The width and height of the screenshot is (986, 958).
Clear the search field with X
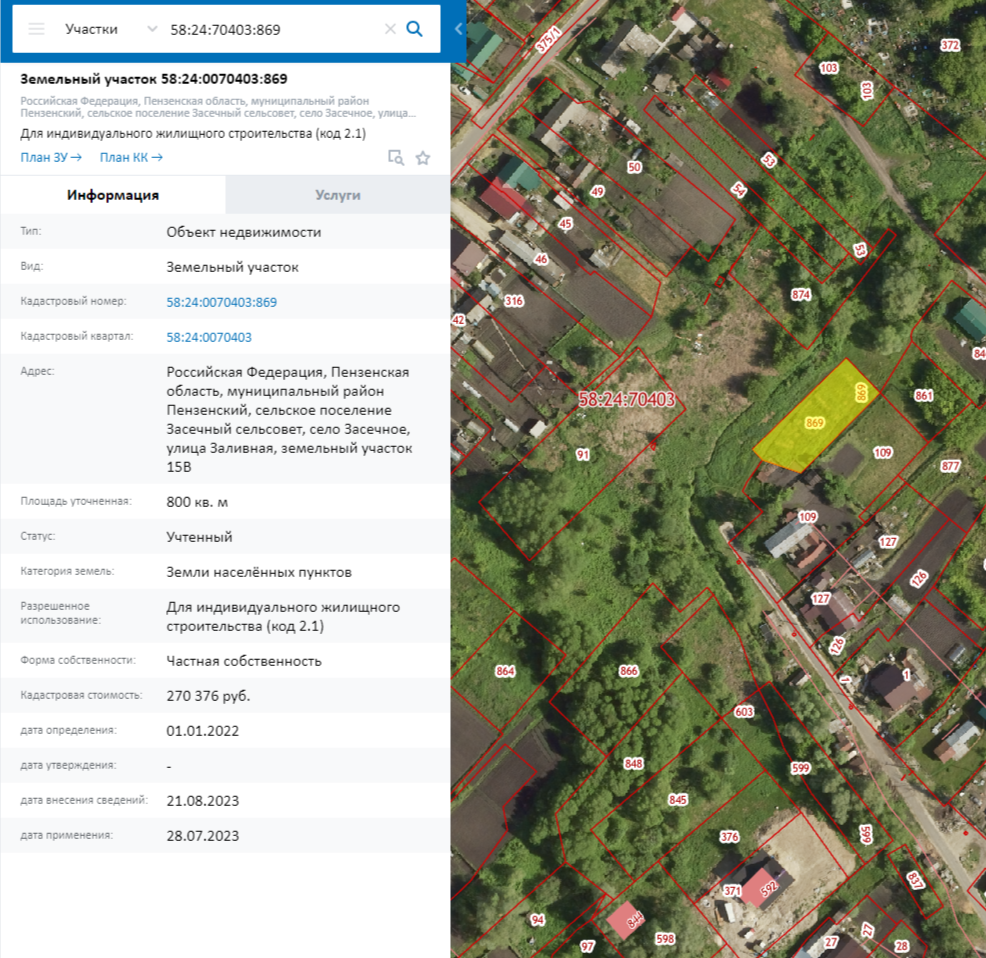(x=390, y=29)
